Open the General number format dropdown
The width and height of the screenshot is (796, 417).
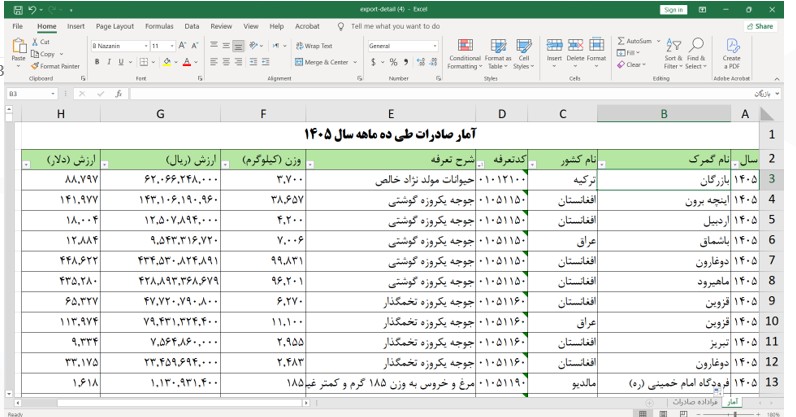tap(435, 46)
